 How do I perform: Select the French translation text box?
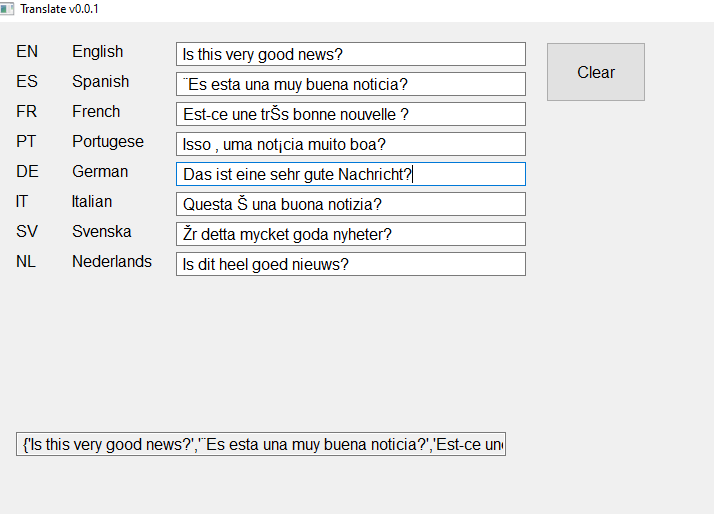(x=350, y=114)
